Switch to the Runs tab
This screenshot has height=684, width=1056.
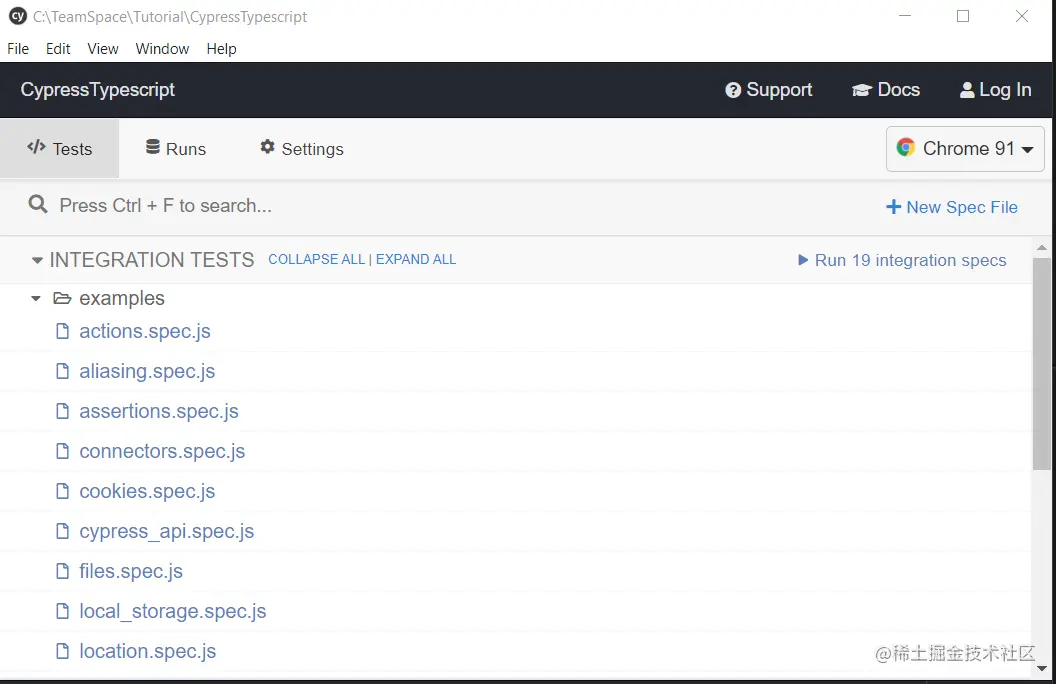pyautogui.click(x=176, y=149)
